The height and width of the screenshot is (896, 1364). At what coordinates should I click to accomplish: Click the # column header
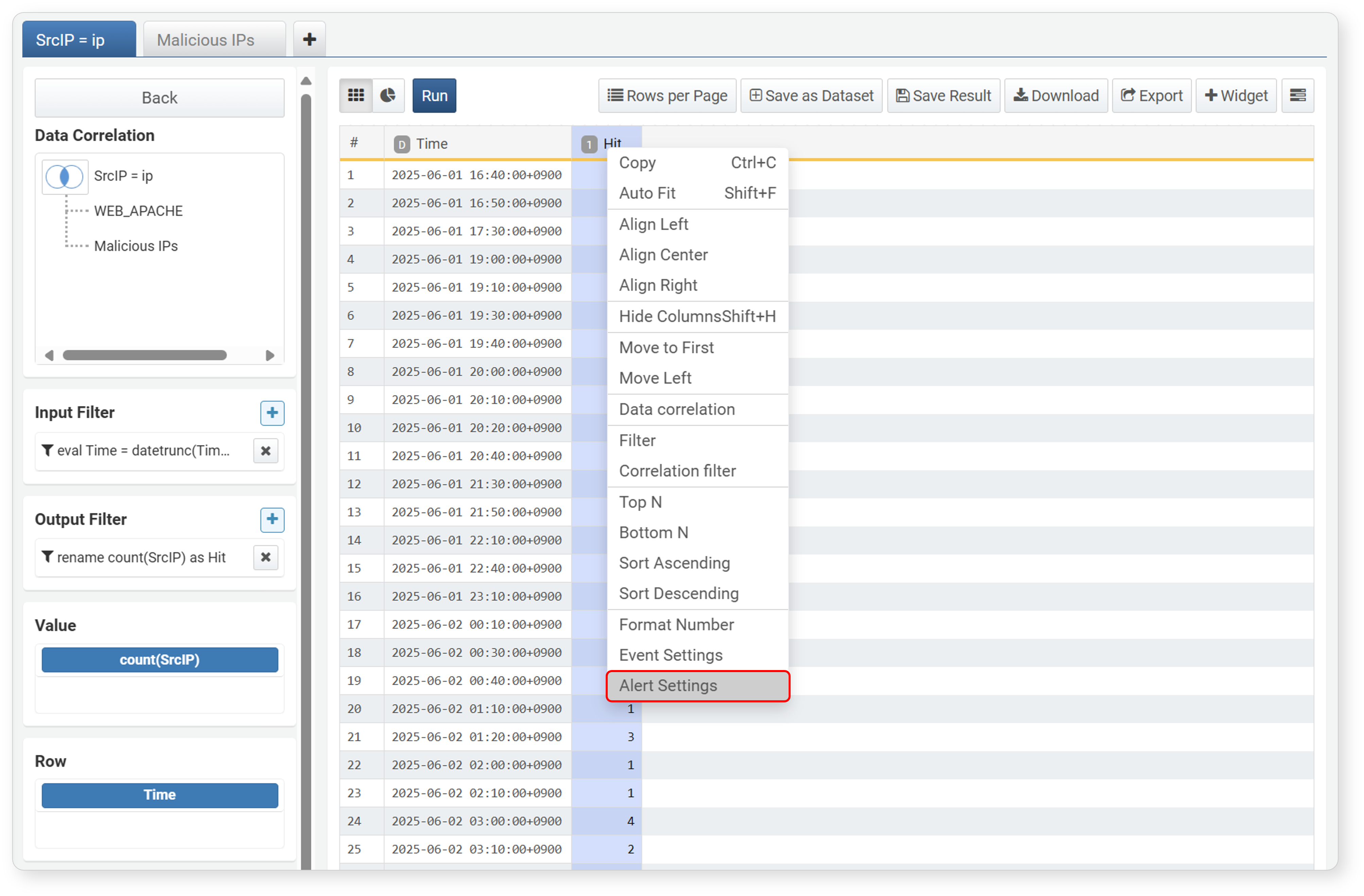tap(362, 143)
